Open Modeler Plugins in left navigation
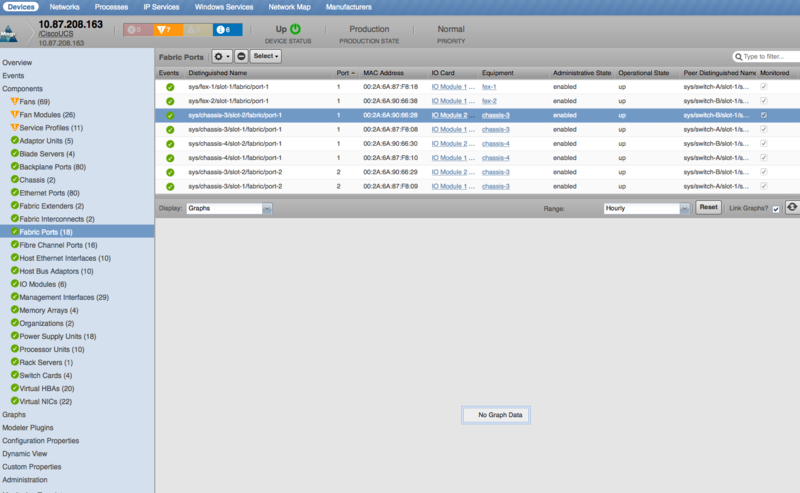The height and width of the screenshot is (493, 800). click(x=28, y=428)
